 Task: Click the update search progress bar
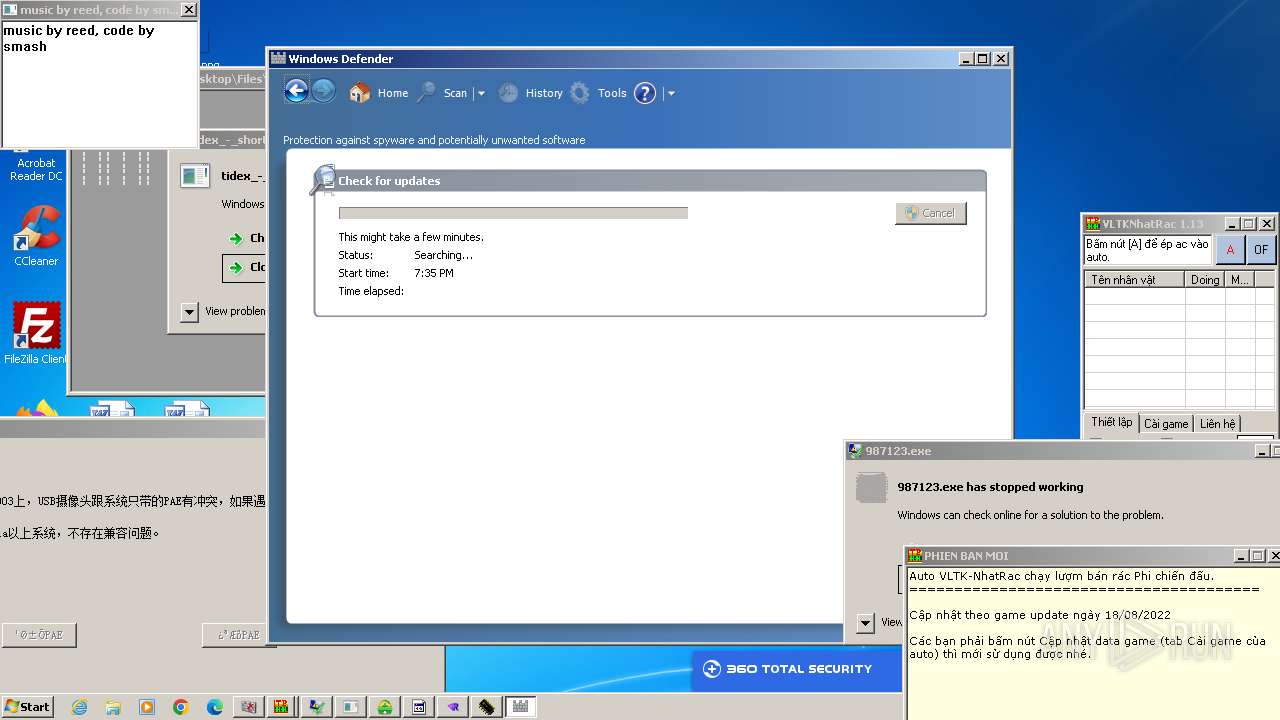click(x=513, y=213)
